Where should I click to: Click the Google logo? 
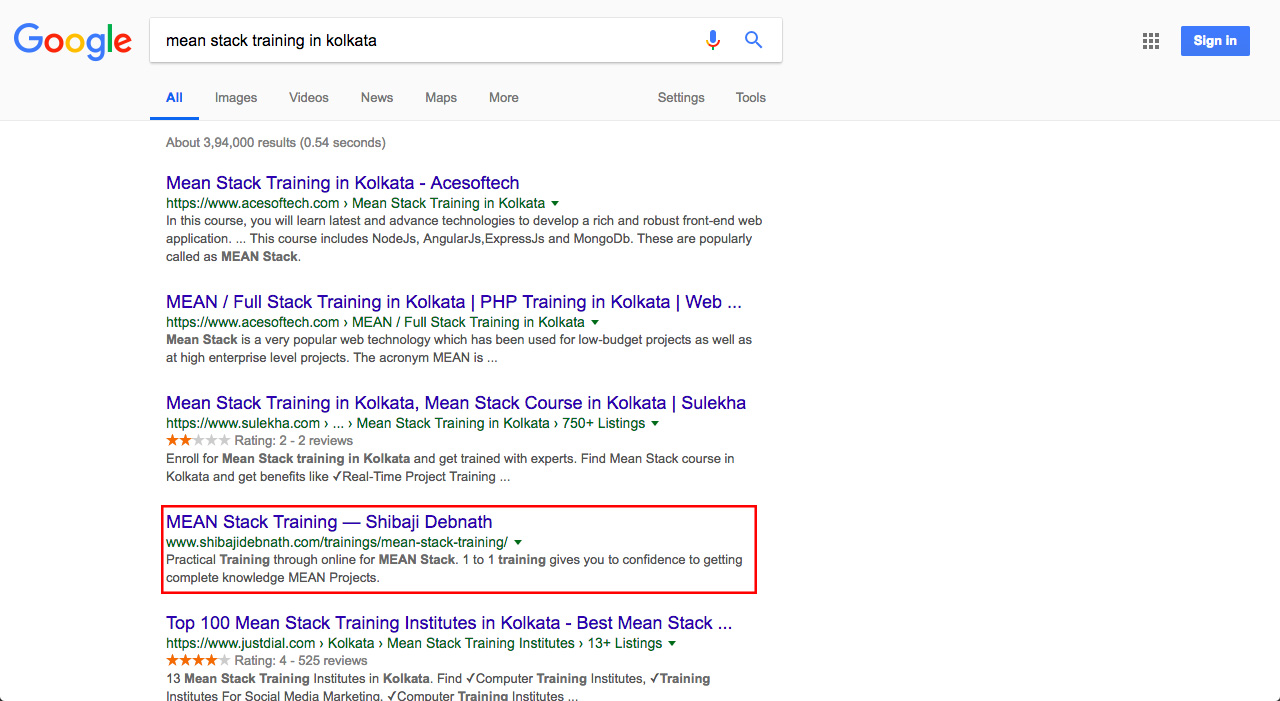73,41
